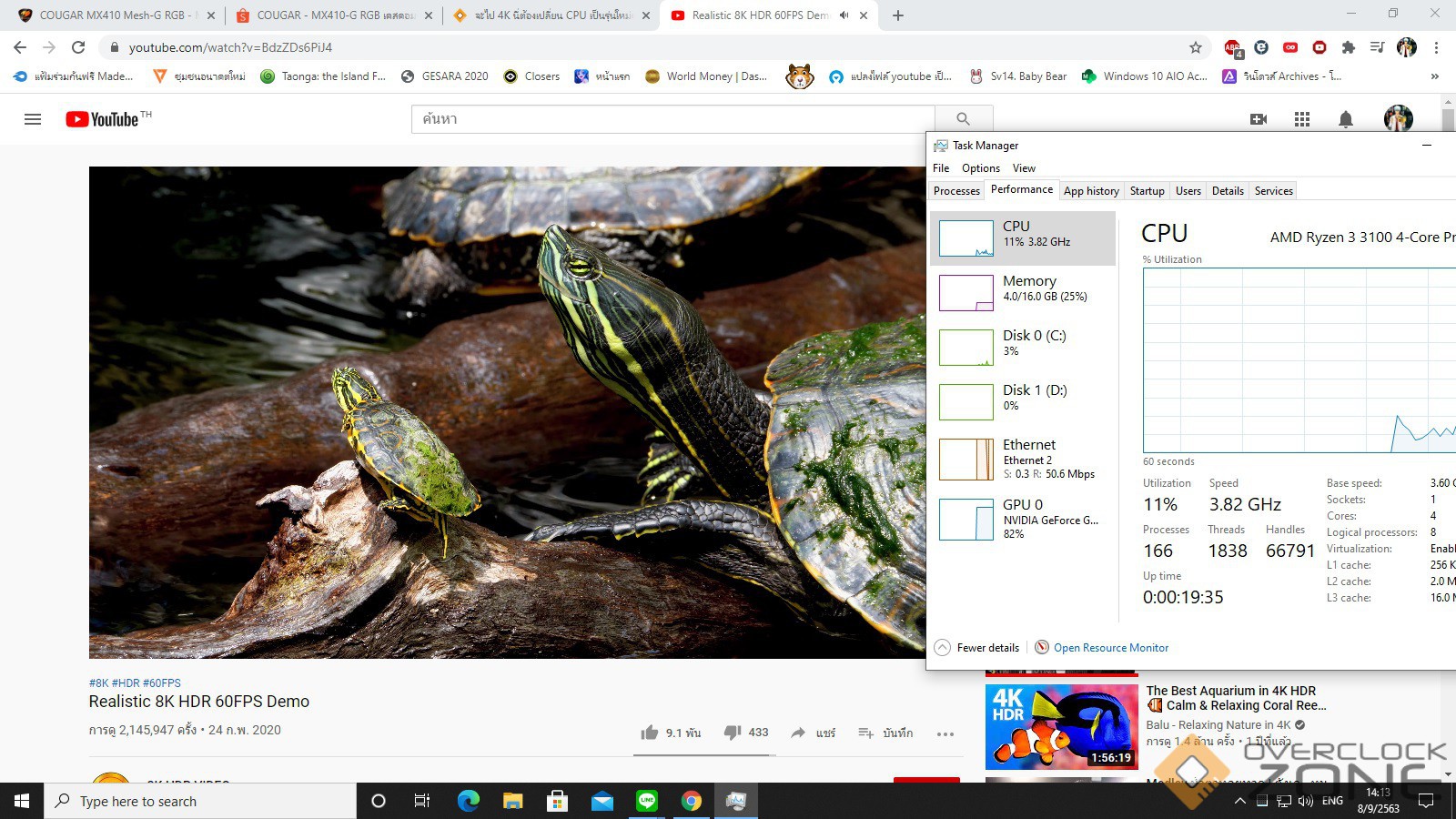The image size is (1456, 819).
Task: Switch to the Processes tab
Action: click(x=956, y=191)
